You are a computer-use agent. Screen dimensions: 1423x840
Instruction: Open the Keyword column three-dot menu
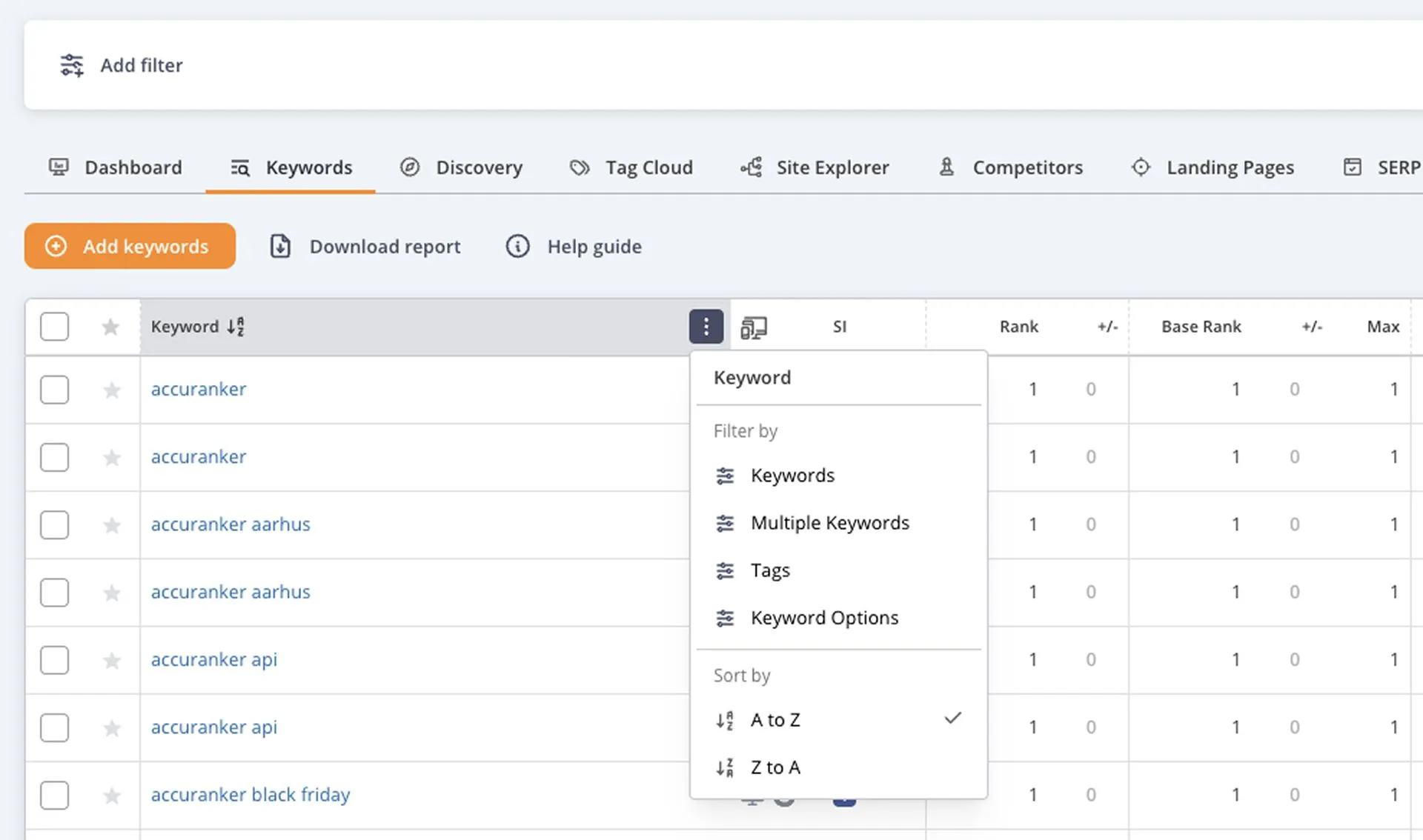click(x=706, y=327)
